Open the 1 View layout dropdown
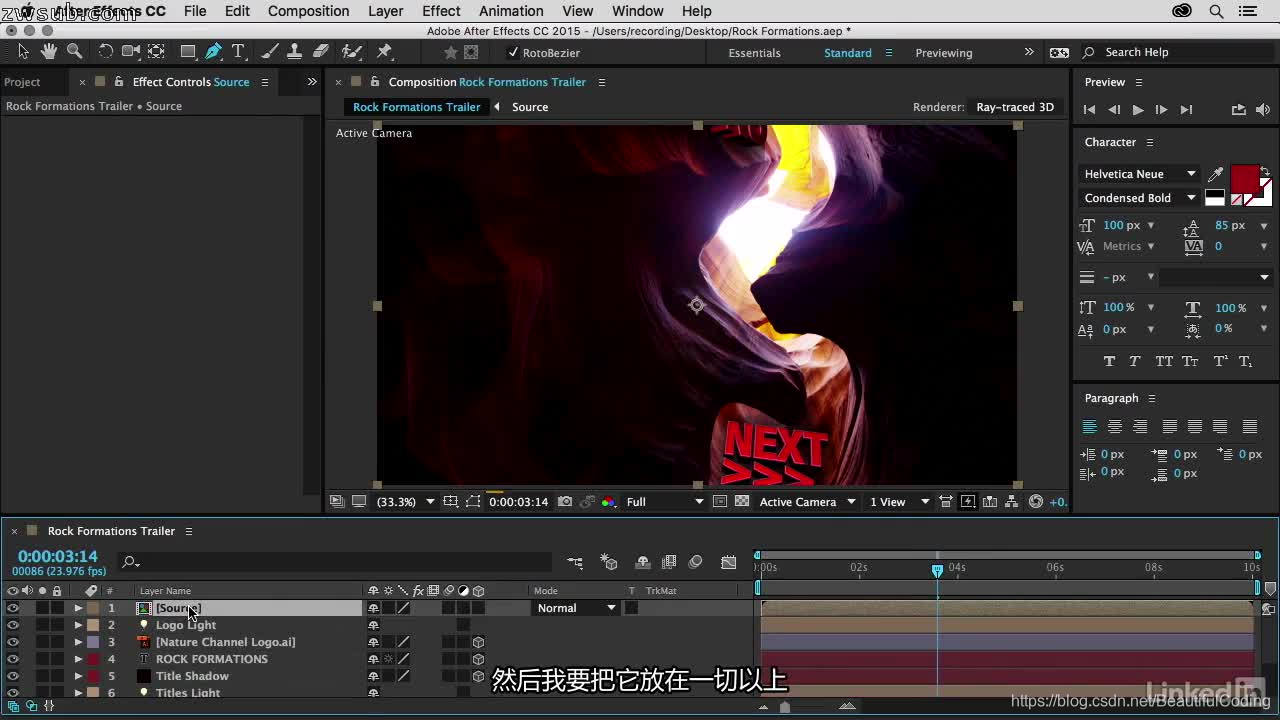The width and height of the screenshot is (1280, 720). click(x=899, y=502)
